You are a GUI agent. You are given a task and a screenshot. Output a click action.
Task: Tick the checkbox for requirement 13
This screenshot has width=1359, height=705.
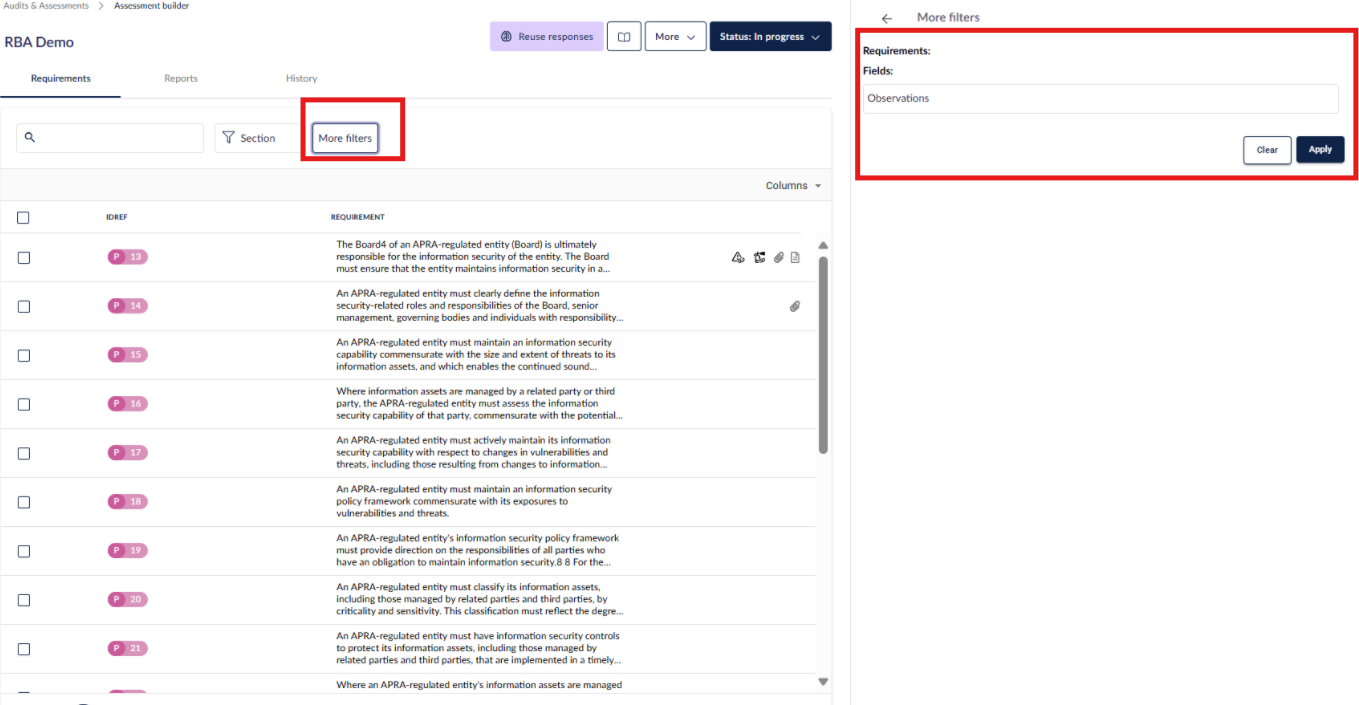(x=24, y=258)
